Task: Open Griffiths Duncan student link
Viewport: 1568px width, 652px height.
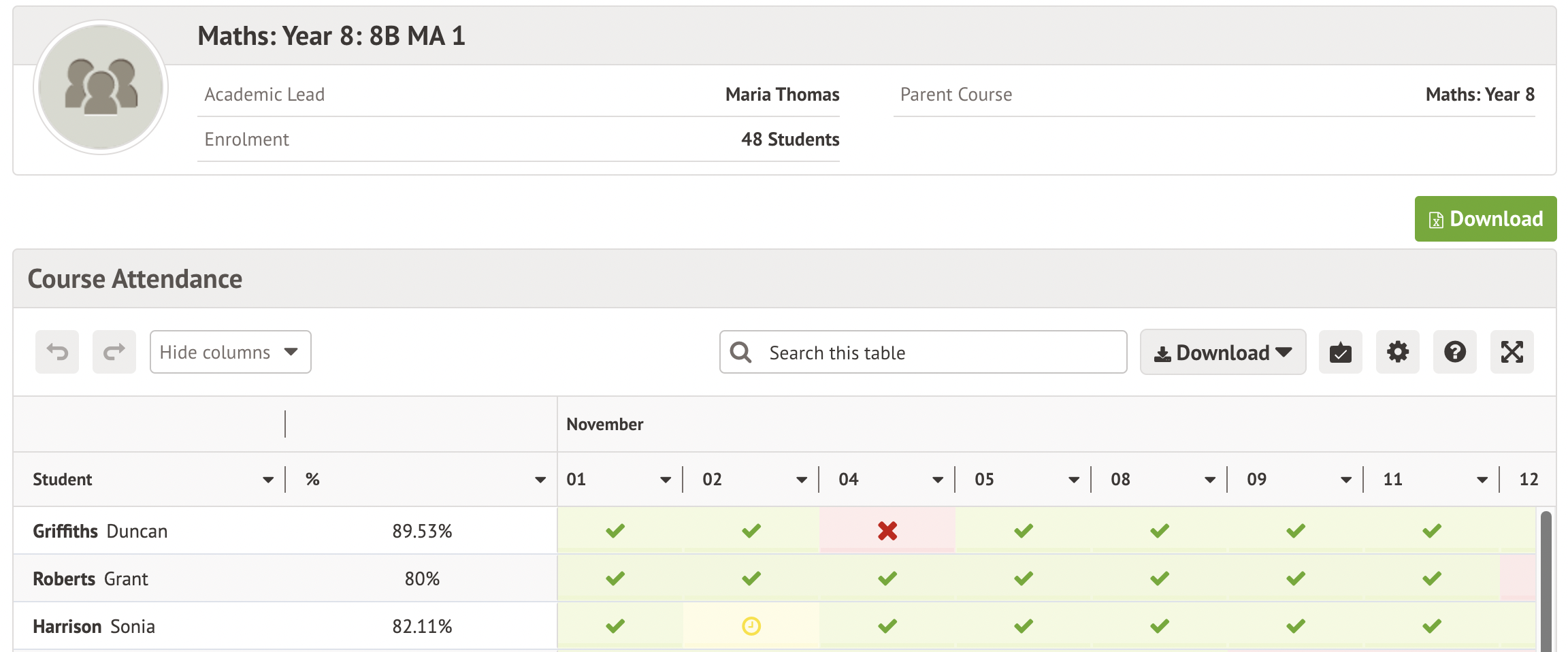Action: click(100, 531)
